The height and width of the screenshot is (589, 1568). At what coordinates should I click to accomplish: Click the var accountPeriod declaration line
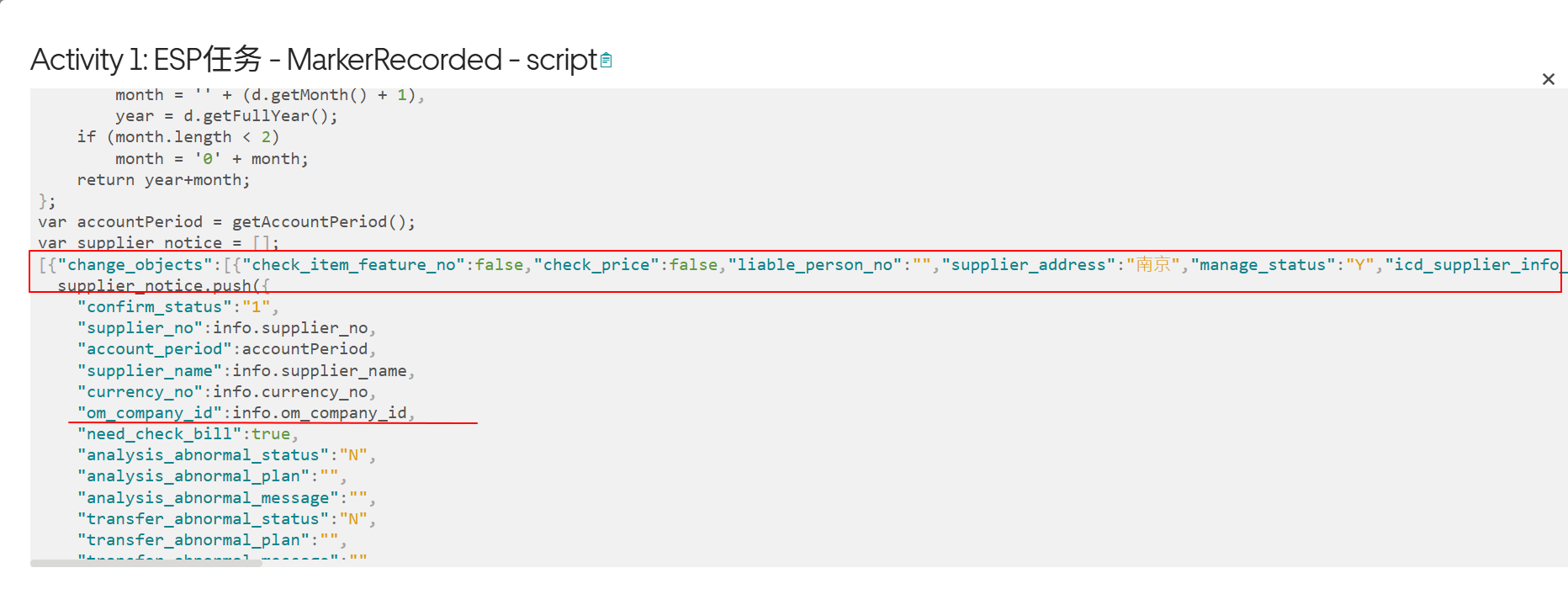[x=227, y=221]
